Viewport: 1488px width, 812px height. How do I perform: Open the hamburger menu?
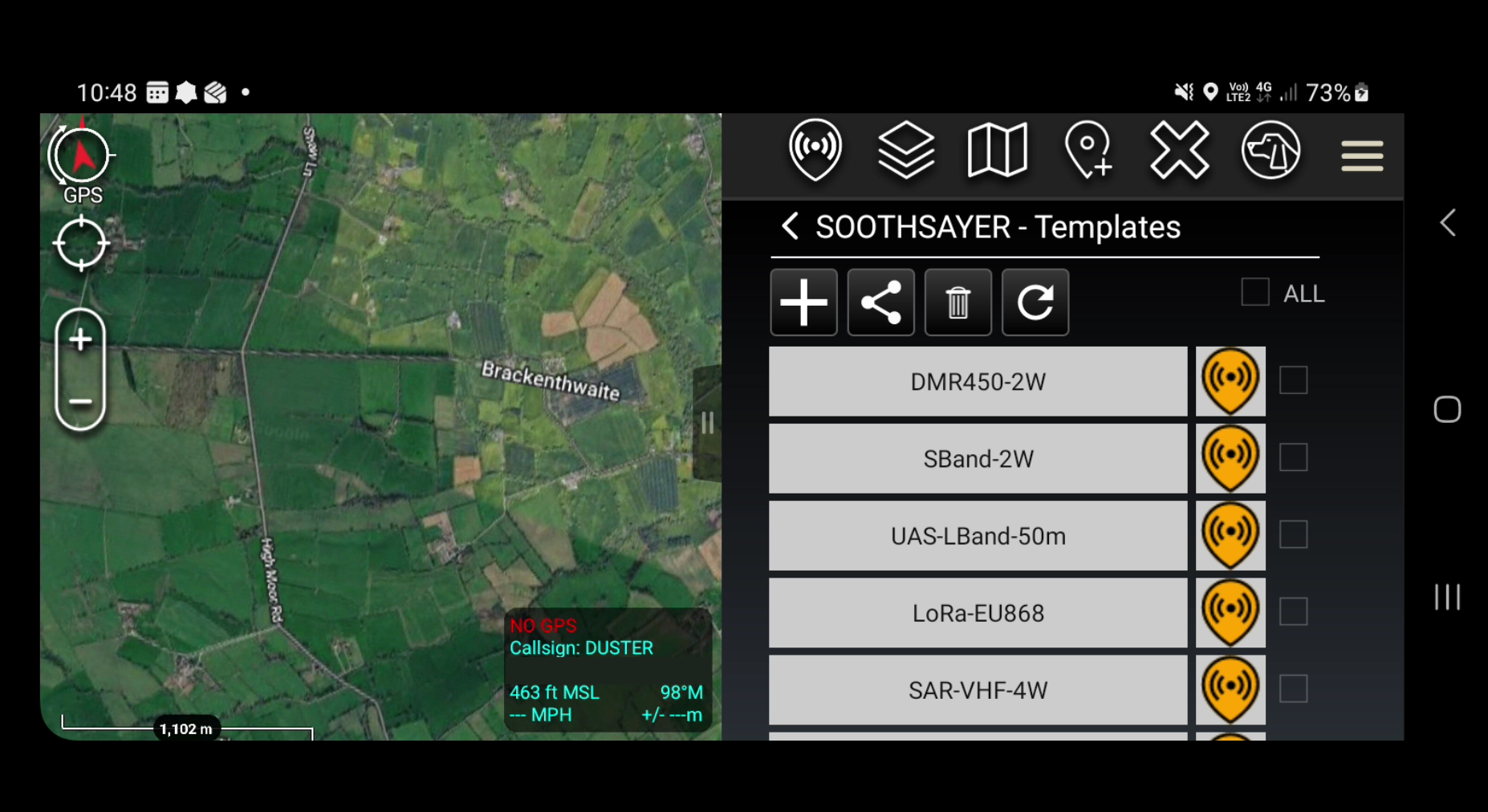click(x=1362, y=155)
